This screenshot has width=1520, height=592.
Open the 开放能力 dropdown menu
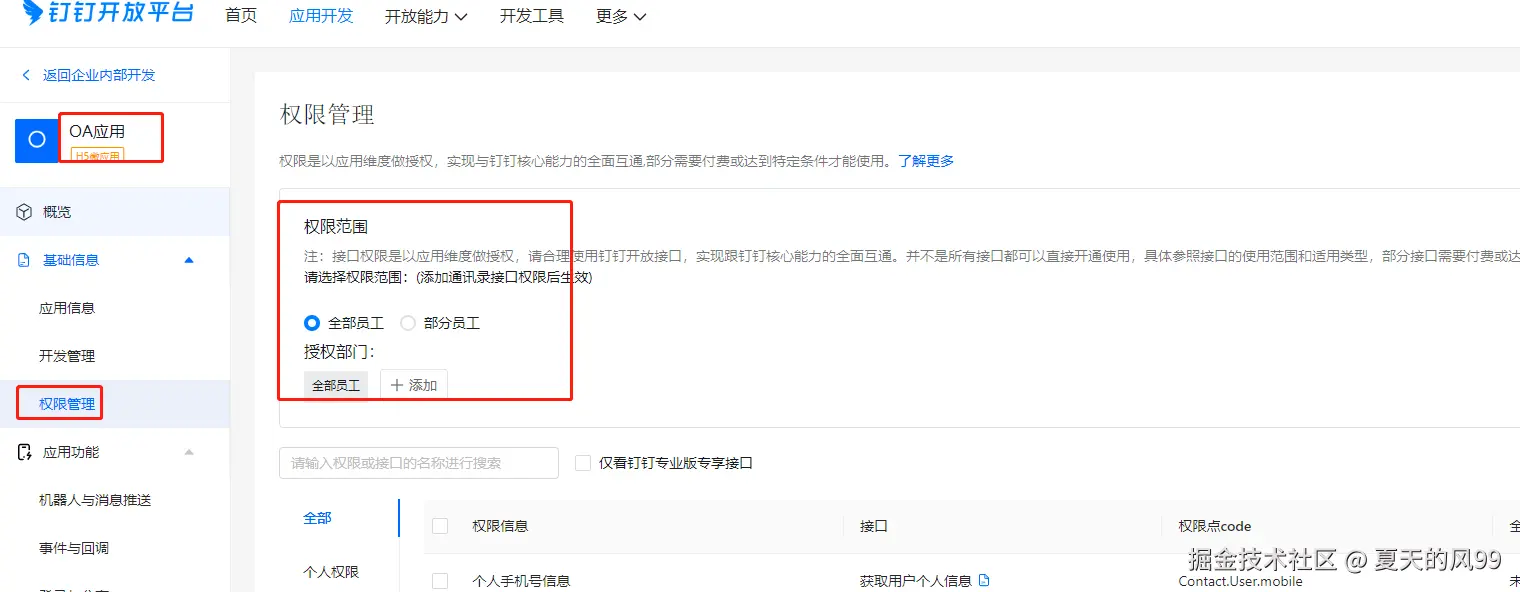(427, 16)
